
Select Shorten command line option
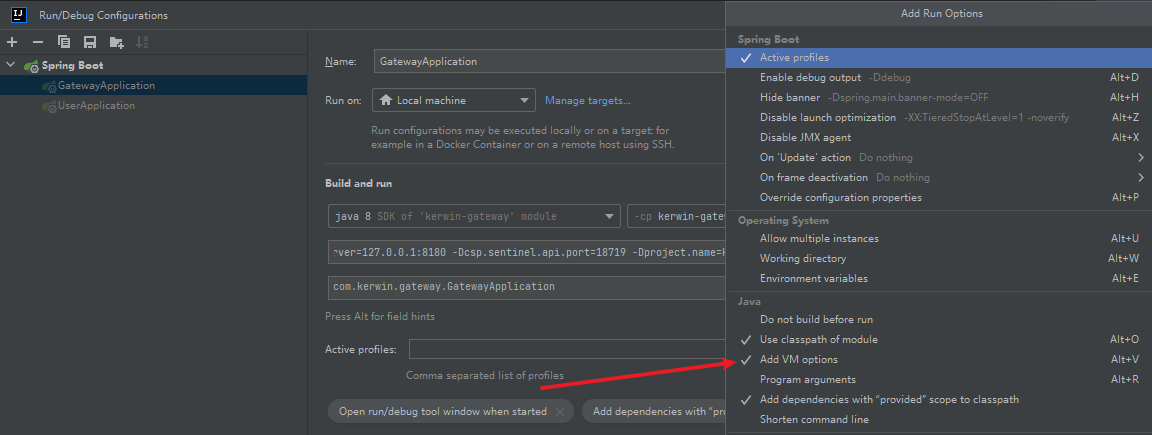click(x=938, y=420)
